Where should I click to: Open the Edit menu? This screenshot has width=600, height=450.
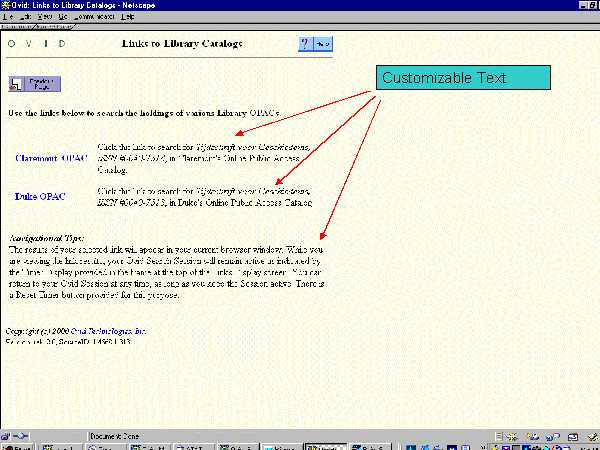pos(25,17)
